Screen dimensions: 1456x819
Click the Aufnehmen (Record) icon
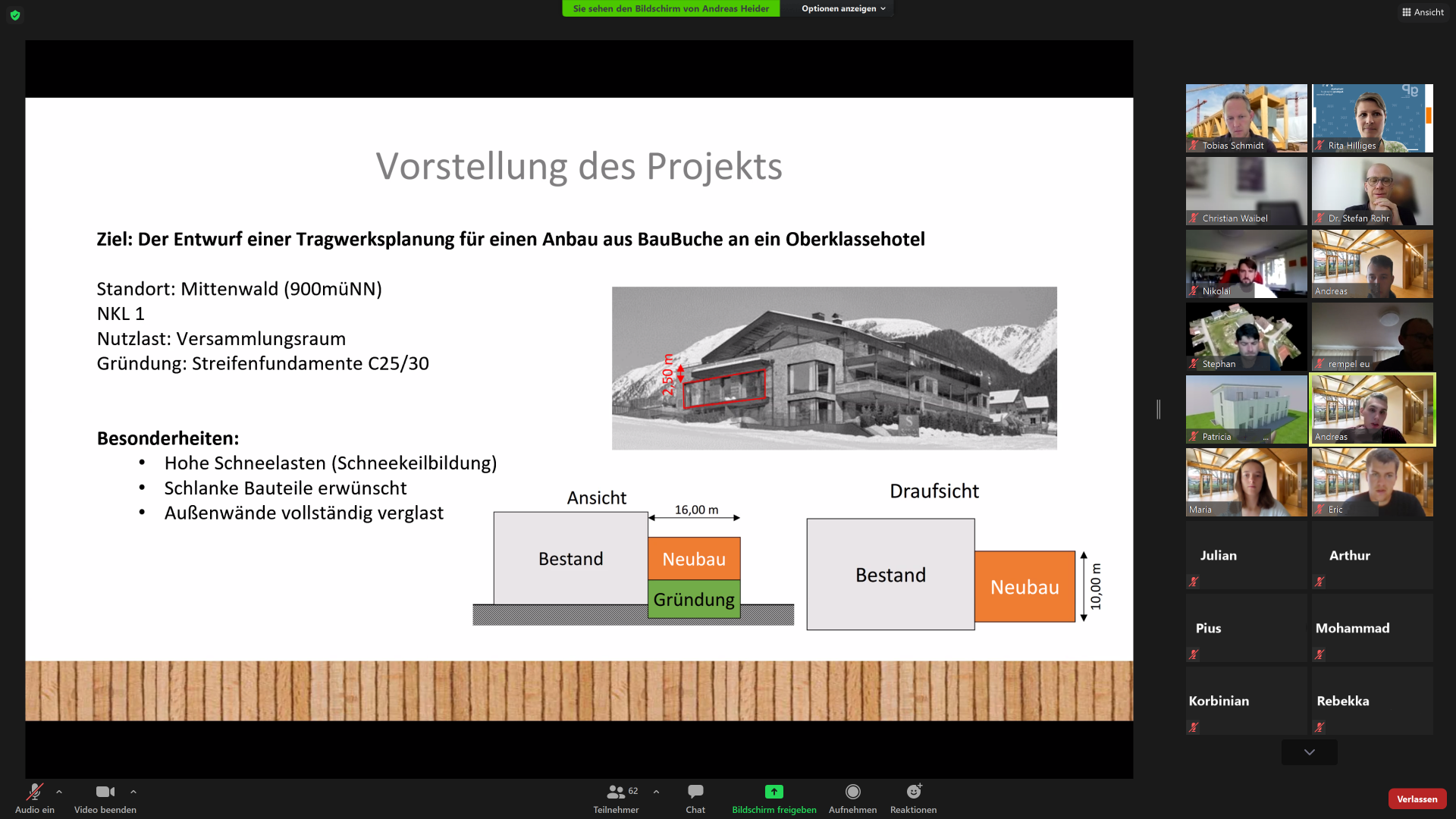pyautogui.click(x=853, y=790)
